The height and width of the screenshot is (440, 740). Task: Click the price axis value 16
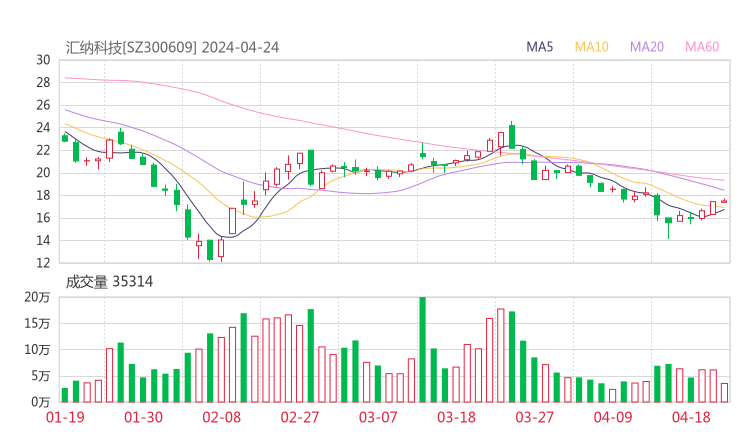coord(43,218)
